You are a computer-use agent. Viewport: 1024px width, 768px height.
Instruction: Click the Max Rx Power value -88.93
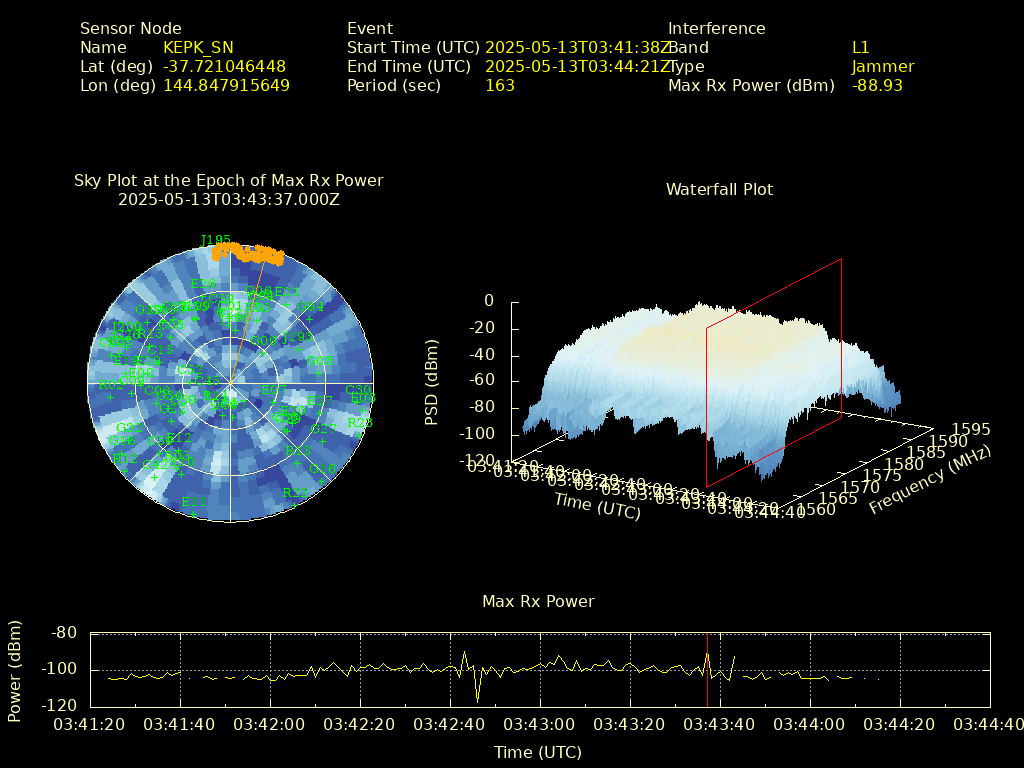[x=877, y=86]
